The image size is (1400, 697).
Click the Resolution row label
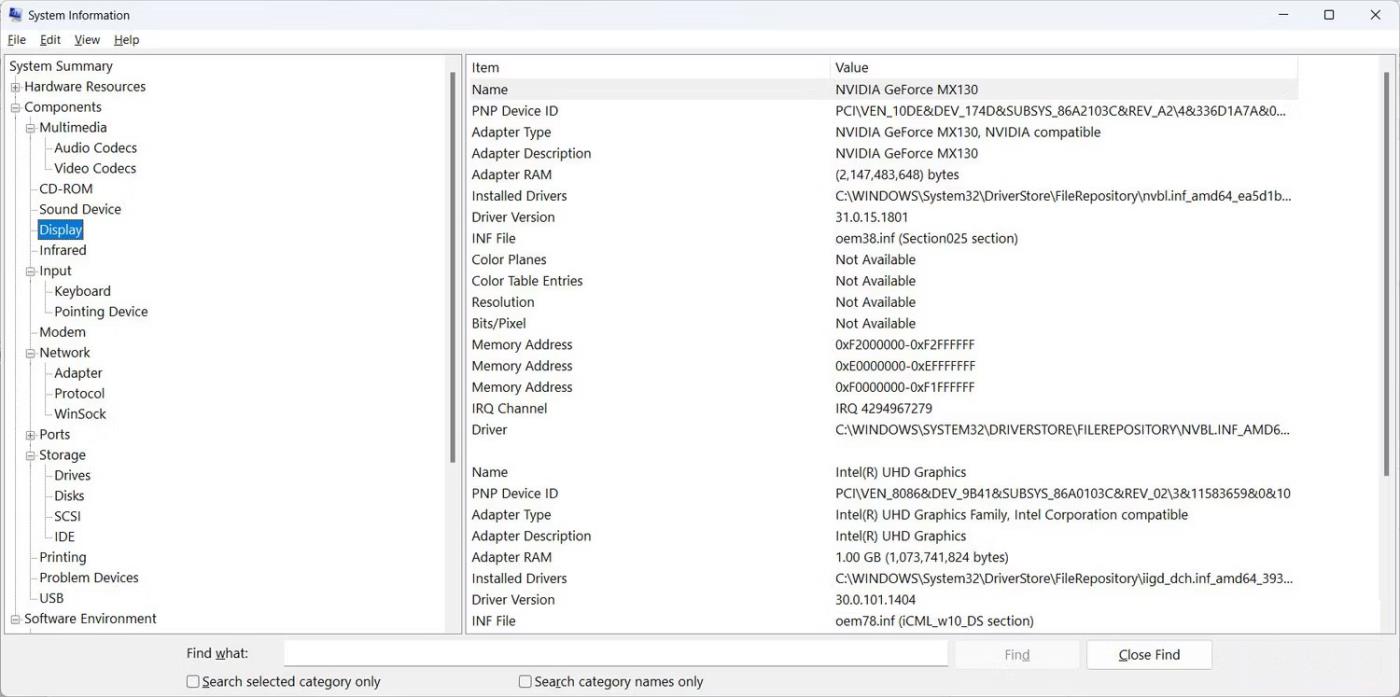(x=503, y=302)
